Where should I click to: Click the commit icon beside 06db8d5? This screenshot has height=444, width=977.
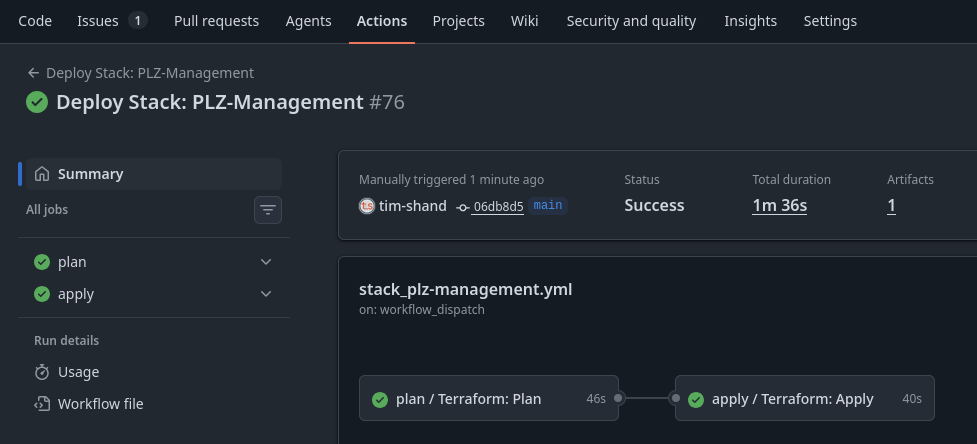[x=462, y=207]
